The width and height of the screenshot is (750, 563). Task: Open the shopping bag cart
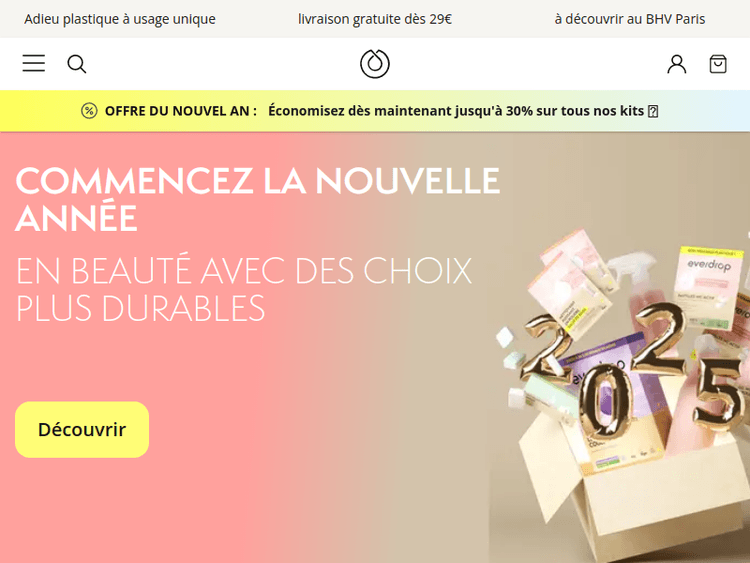point(717,64)
